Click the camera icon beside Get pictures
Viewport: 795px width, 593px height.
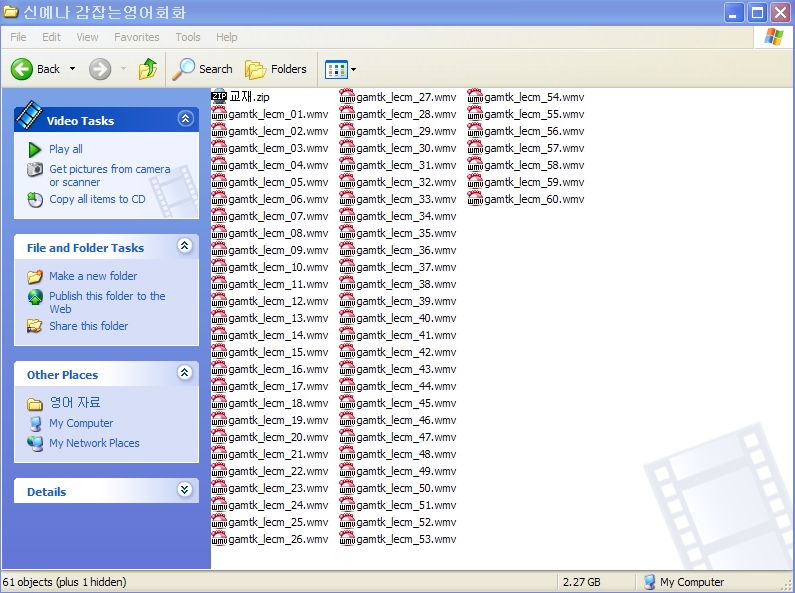pos(34,169)
